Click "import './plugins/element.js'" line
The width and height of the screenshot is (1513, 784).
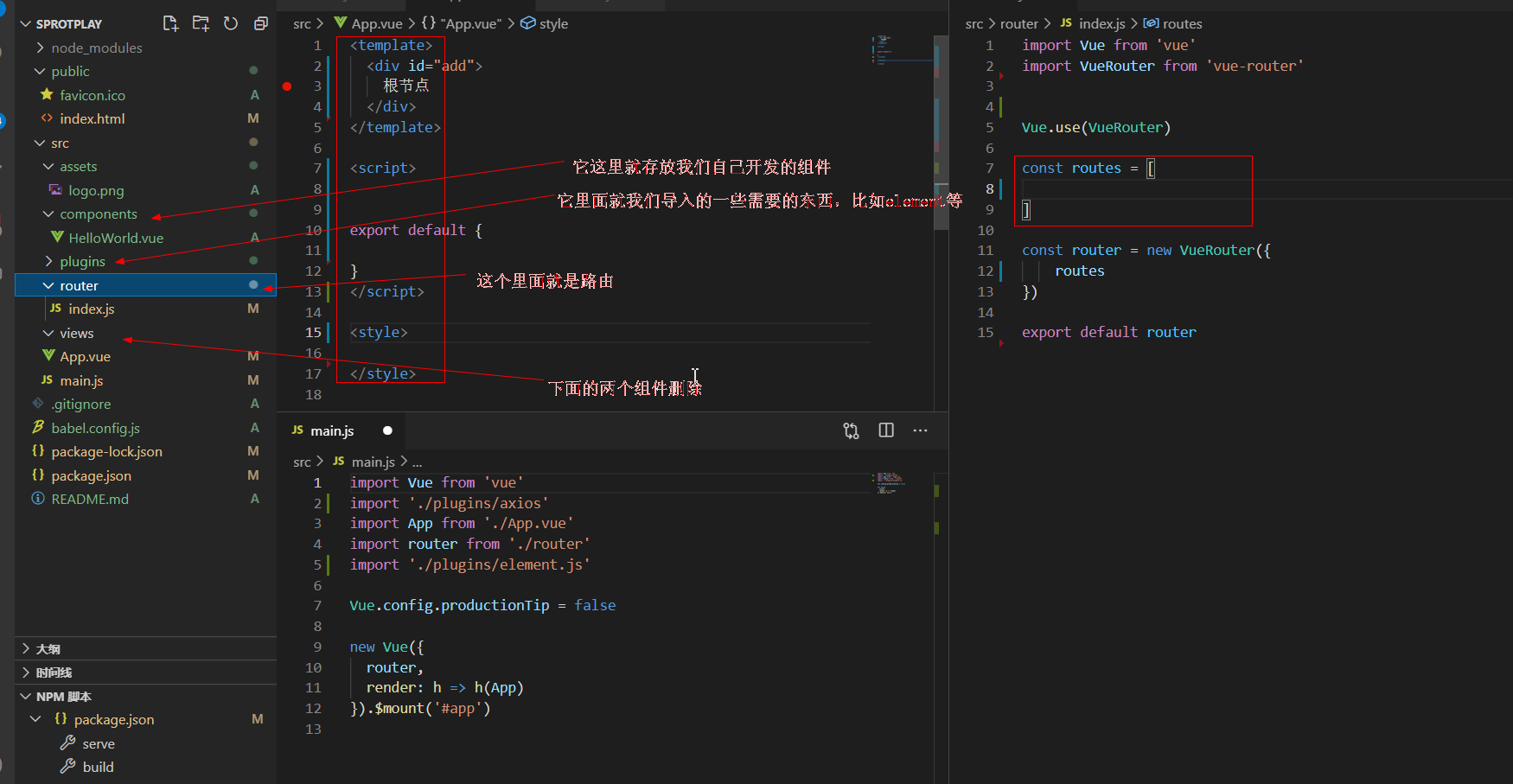click(x=469, y=564)
